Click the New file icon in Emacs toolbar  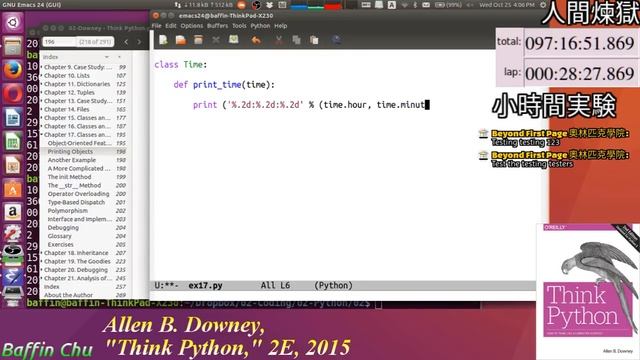[x=163, y=40]
